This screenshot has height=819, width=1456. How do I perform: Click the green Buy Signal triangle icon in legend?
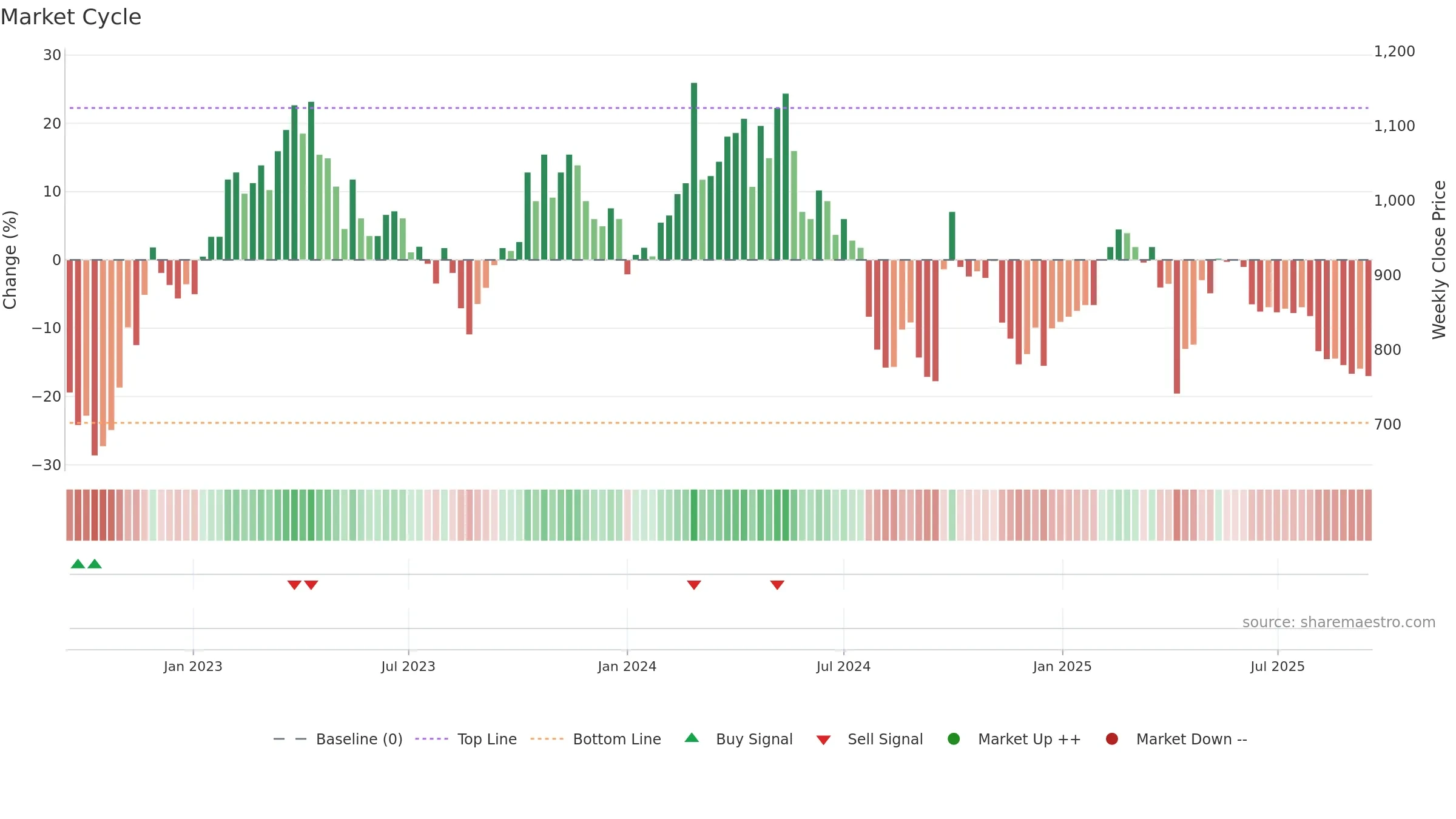692,738
